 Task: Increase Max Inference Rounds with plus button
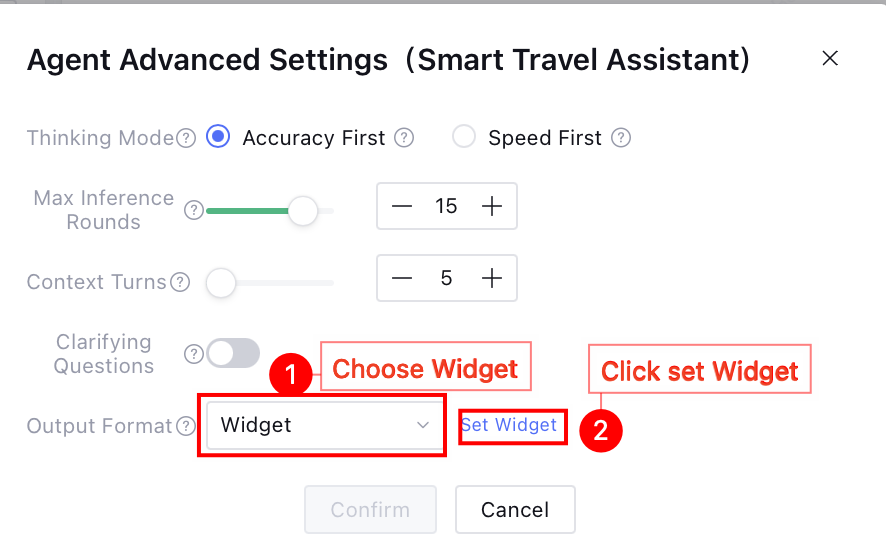coord(492,206)
